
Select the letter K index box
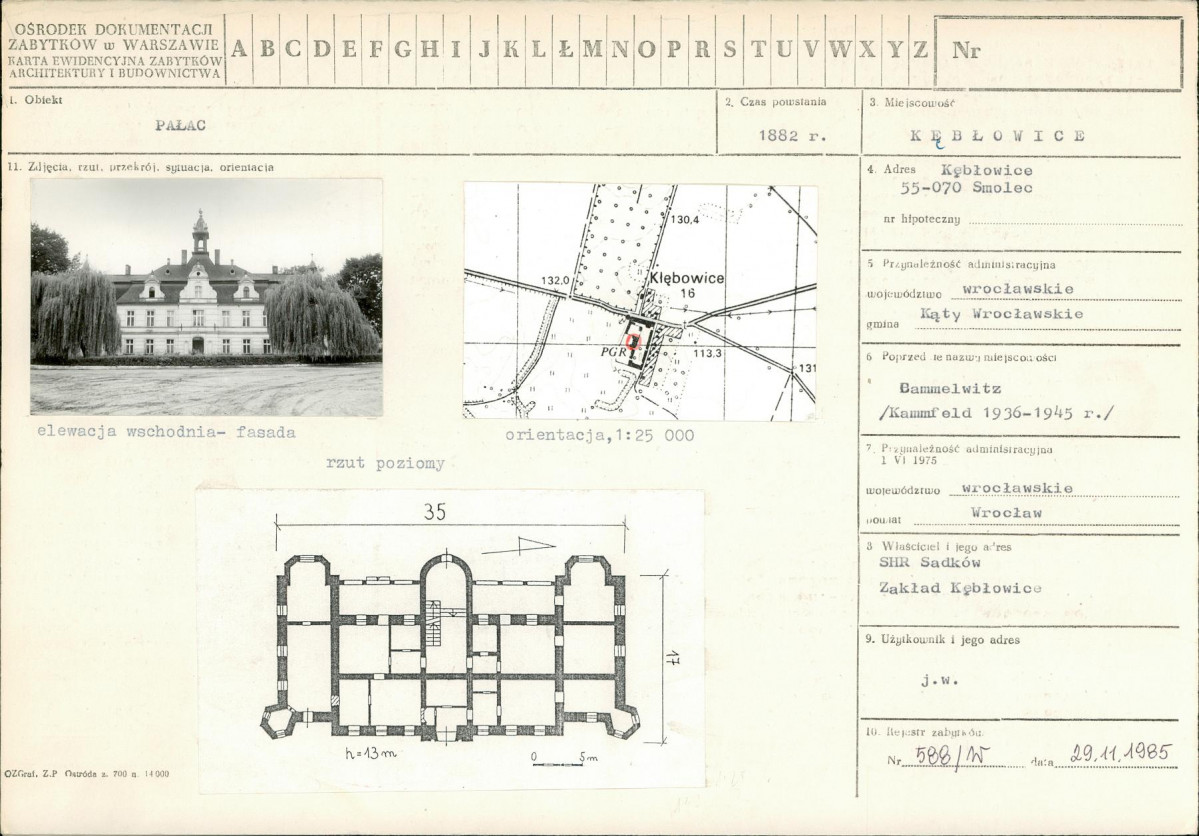[x=512, y=50]
